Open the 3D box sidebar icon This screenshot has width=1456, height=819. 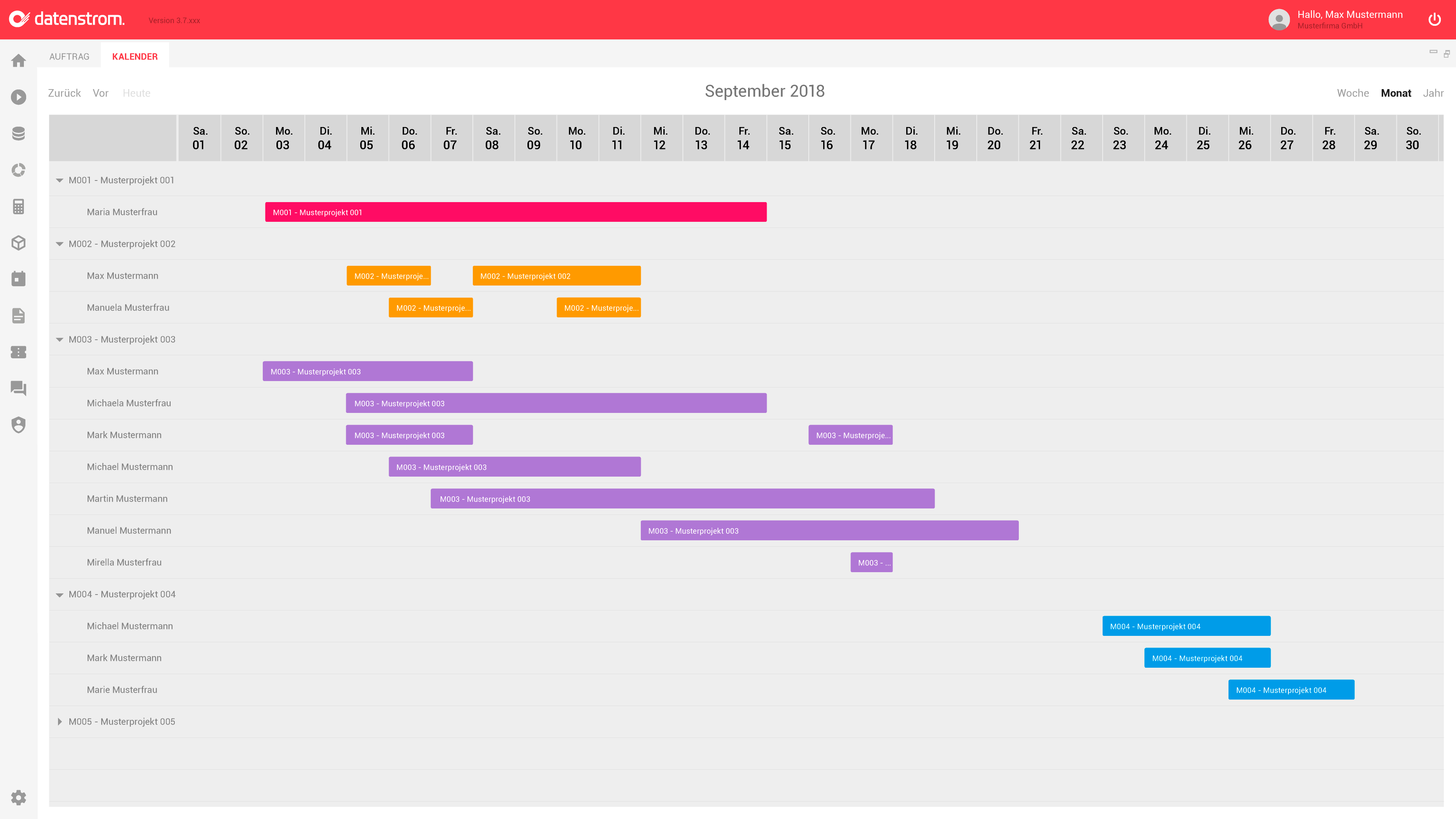click(19, 243)
